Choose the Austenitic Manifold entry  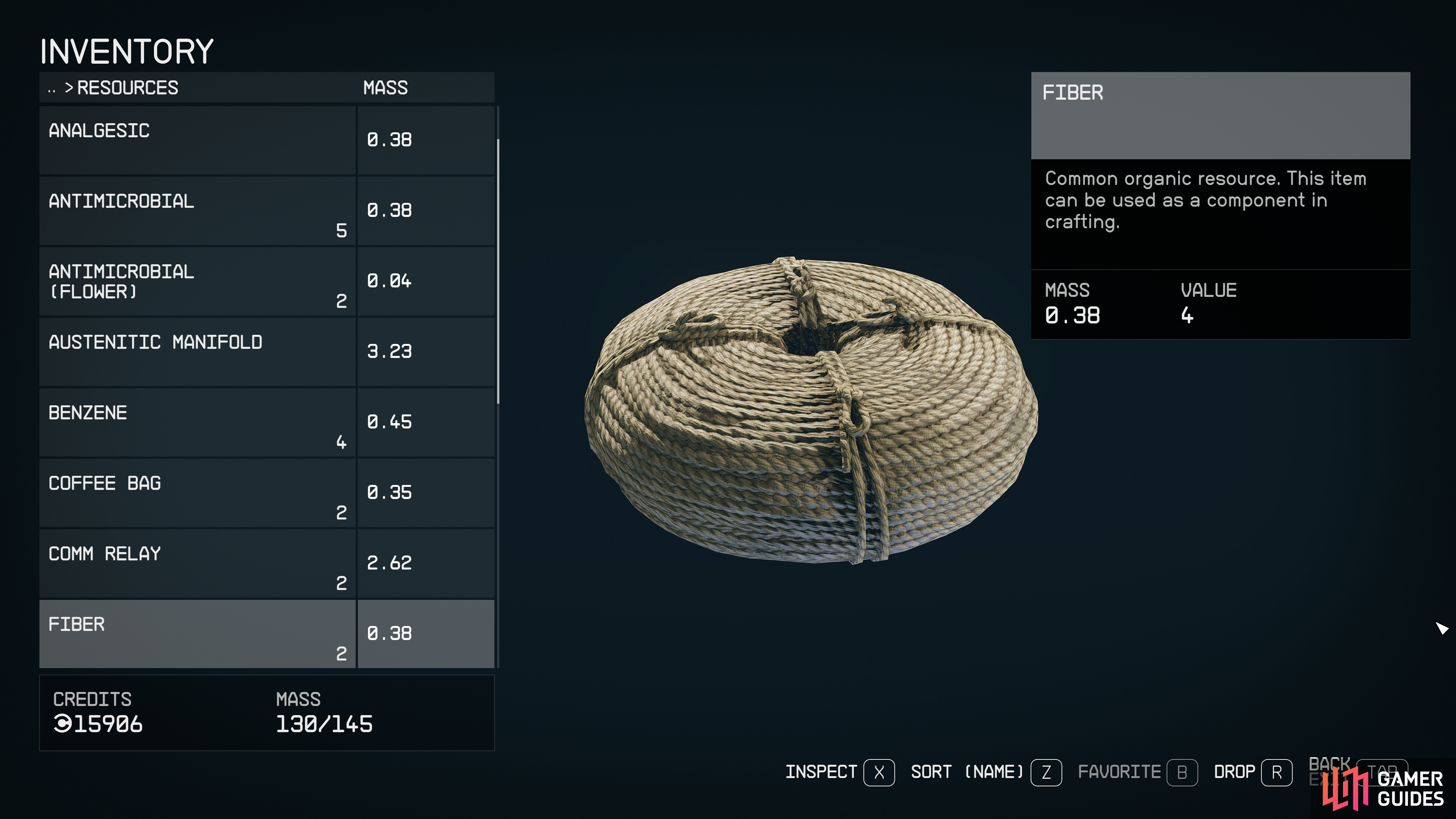point(267,351)
